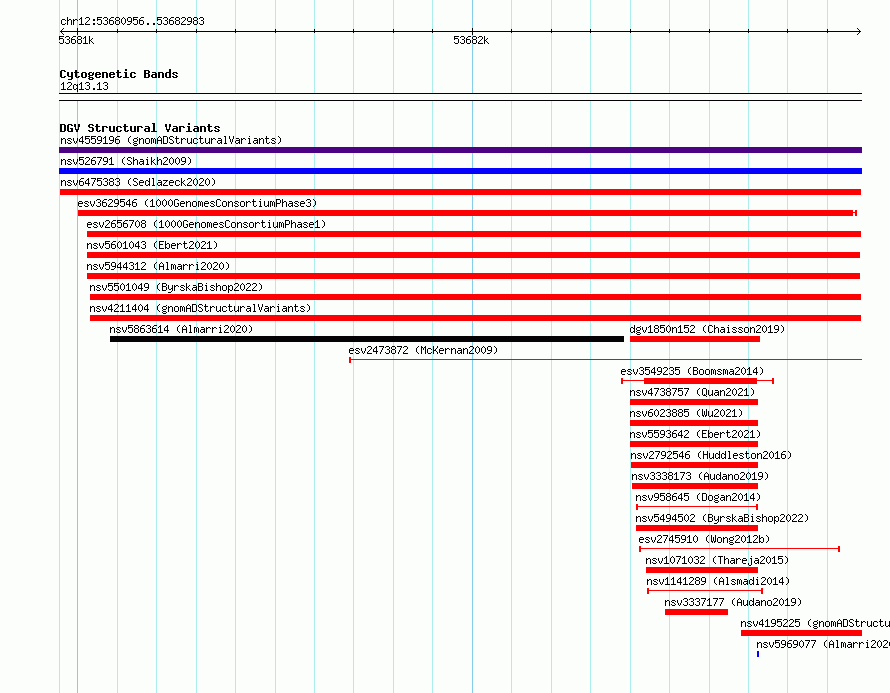Click the red nsv1071032 variant bar
Viewport: 890px width, 693px height.
point(702,570)
